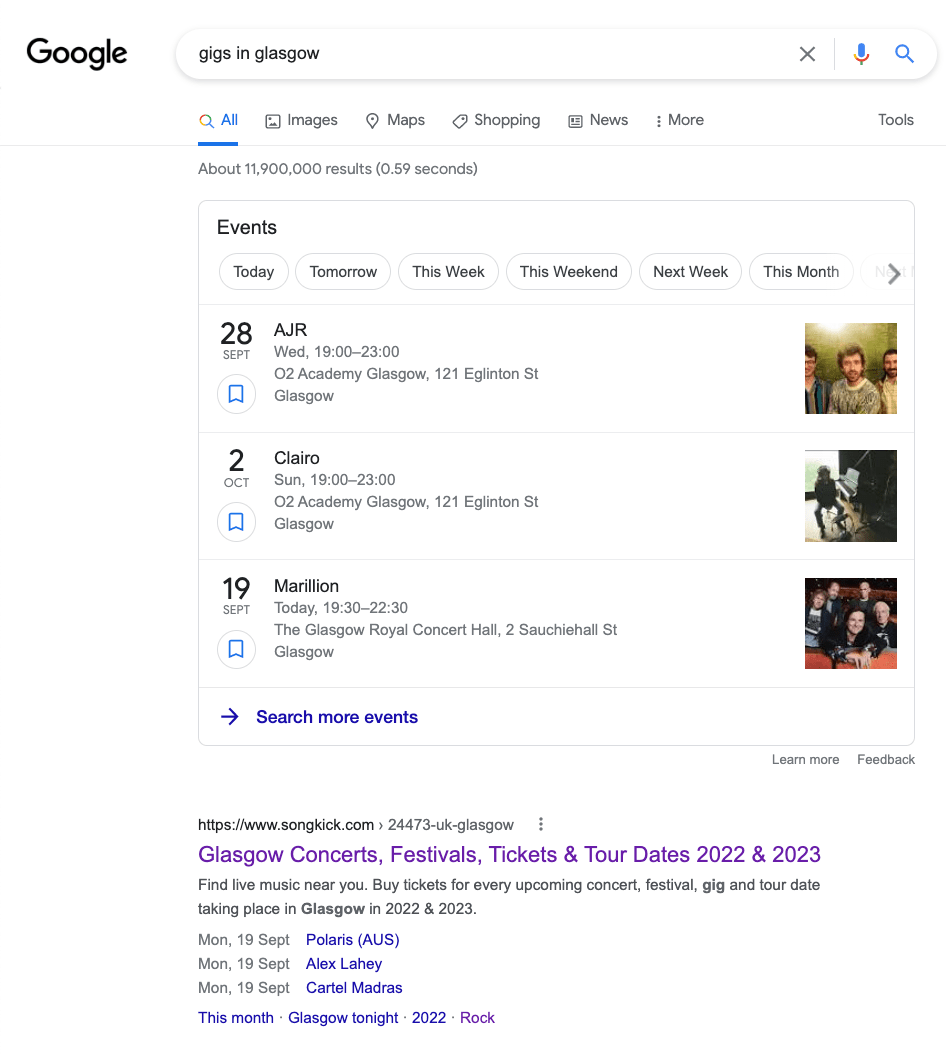Image resolution: width=946 pixels, height=1054 pixels.
Task: Click the blue magnifying glass search icon
Action: (x=904, y=54)
